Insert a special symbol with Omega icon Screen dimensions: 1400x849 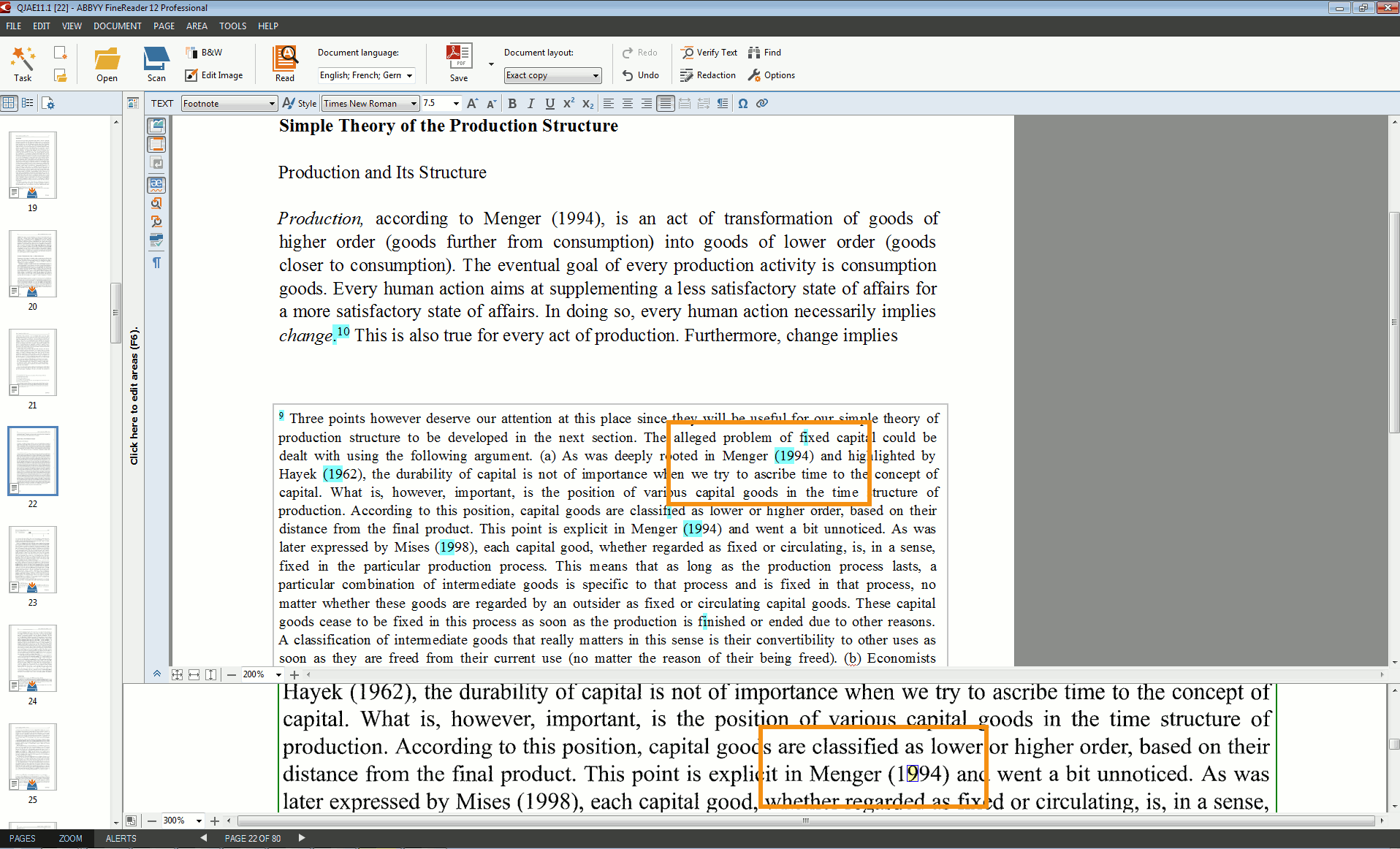tap(743, 104)
